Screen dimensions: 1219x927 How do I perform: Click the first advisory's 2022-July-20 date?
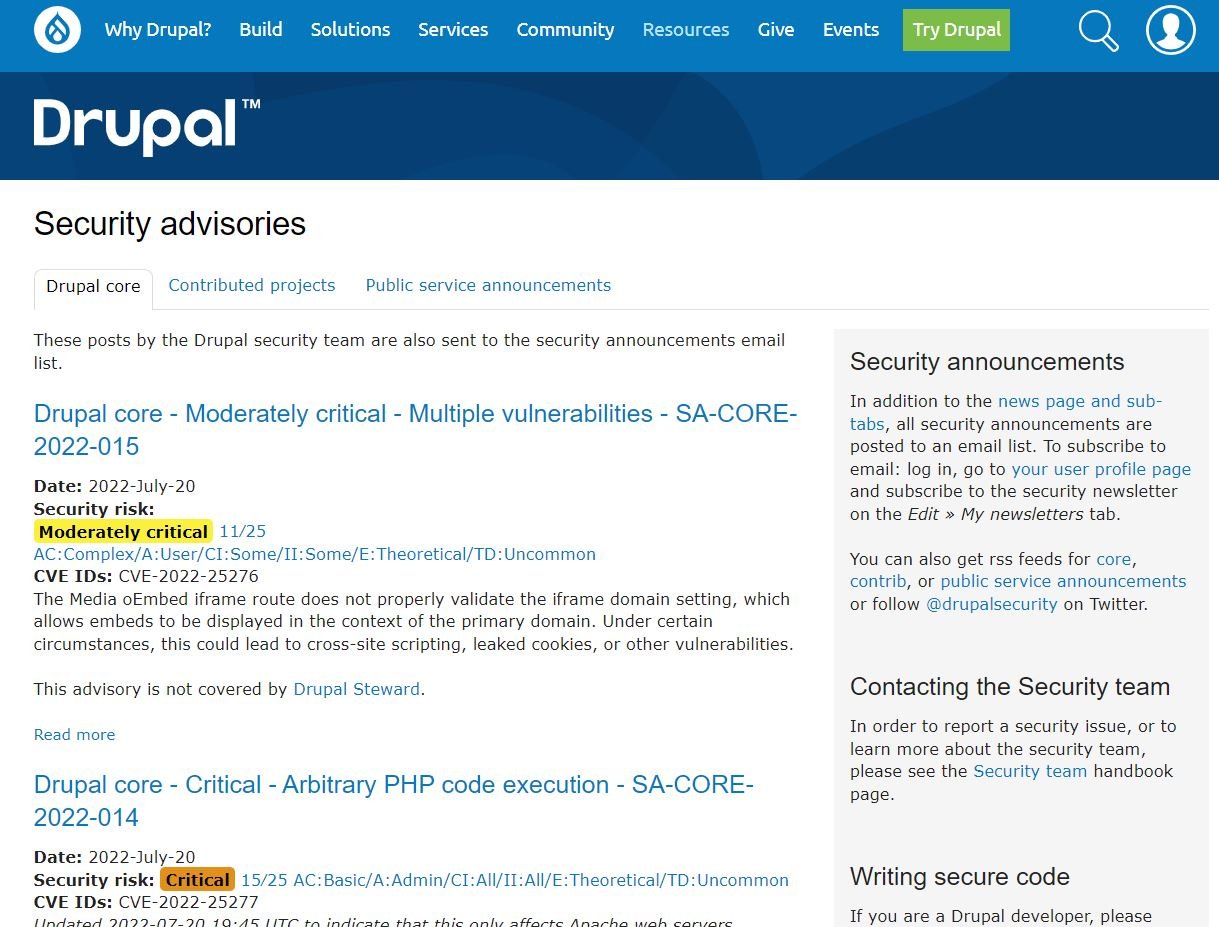(x=142, y=486)
